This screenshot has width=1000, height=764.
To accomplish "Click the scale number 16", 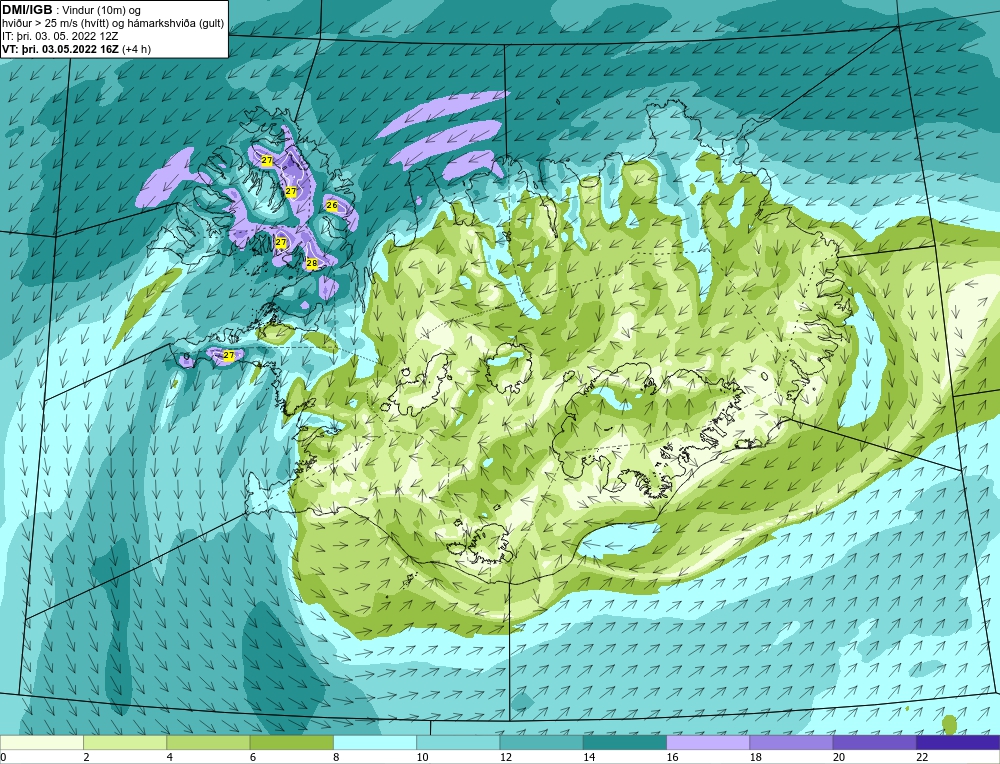I will [x=672, y=757].
